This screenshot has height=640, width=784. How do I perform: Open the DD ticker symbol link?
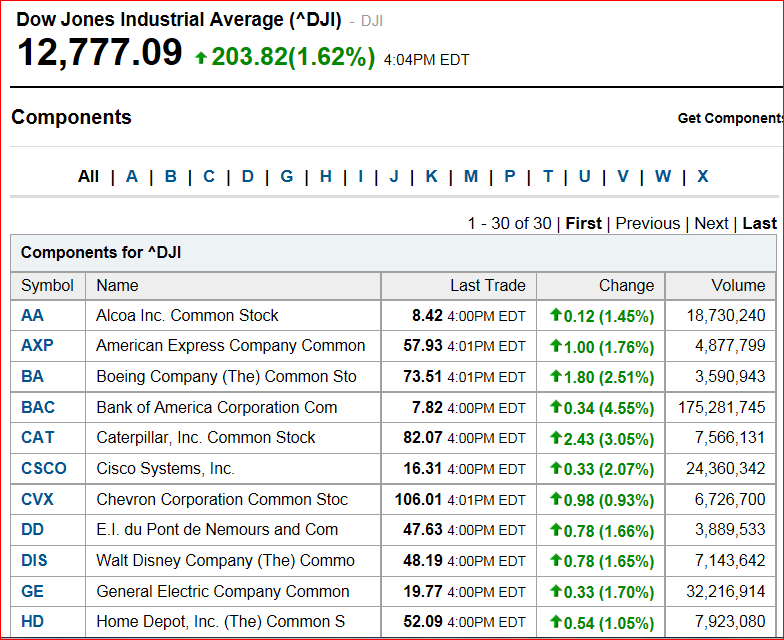coord(32,530)
